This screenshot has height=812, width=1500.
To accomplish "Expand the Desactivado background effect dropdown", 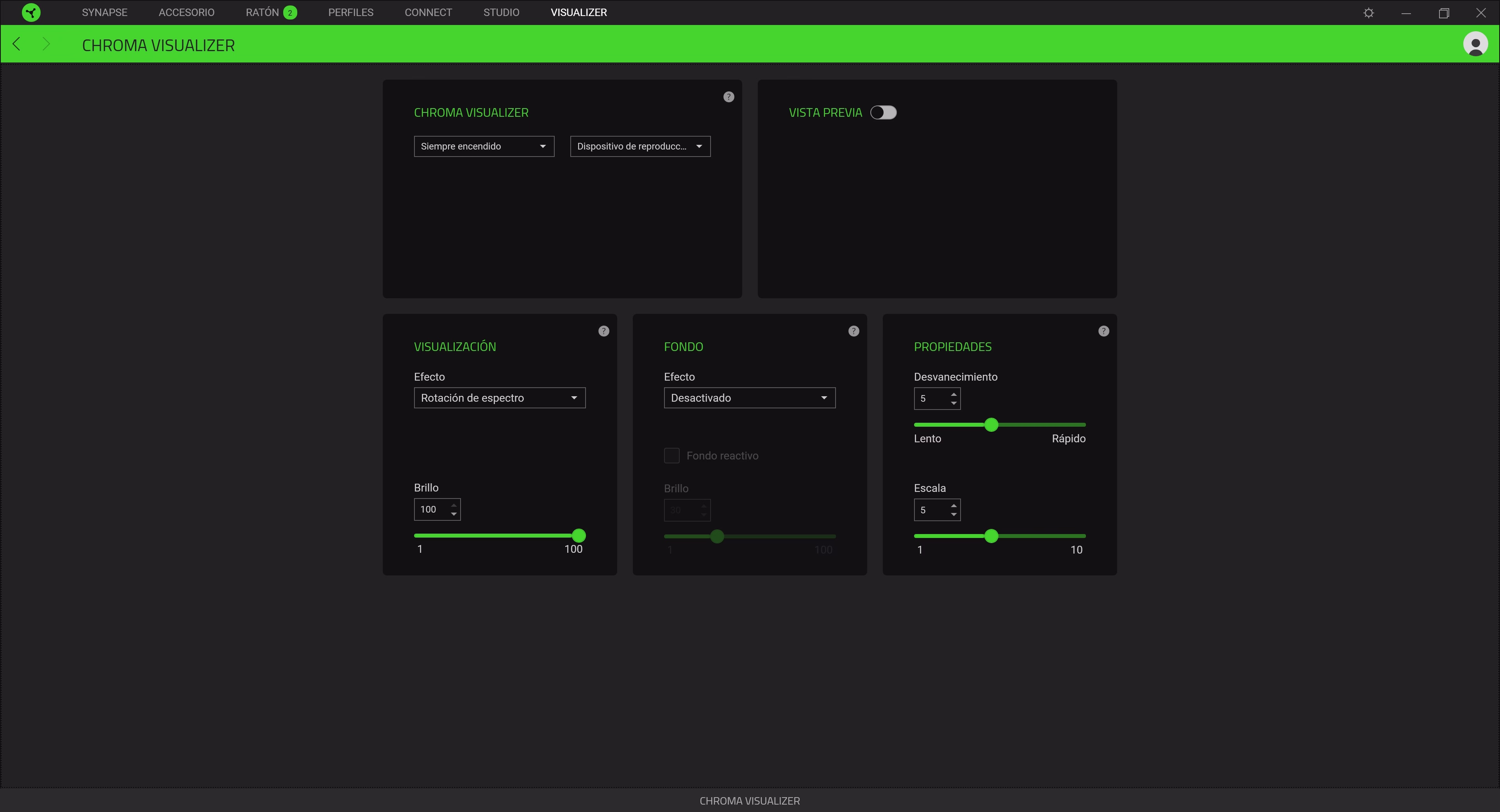I will tap(750, 398).
